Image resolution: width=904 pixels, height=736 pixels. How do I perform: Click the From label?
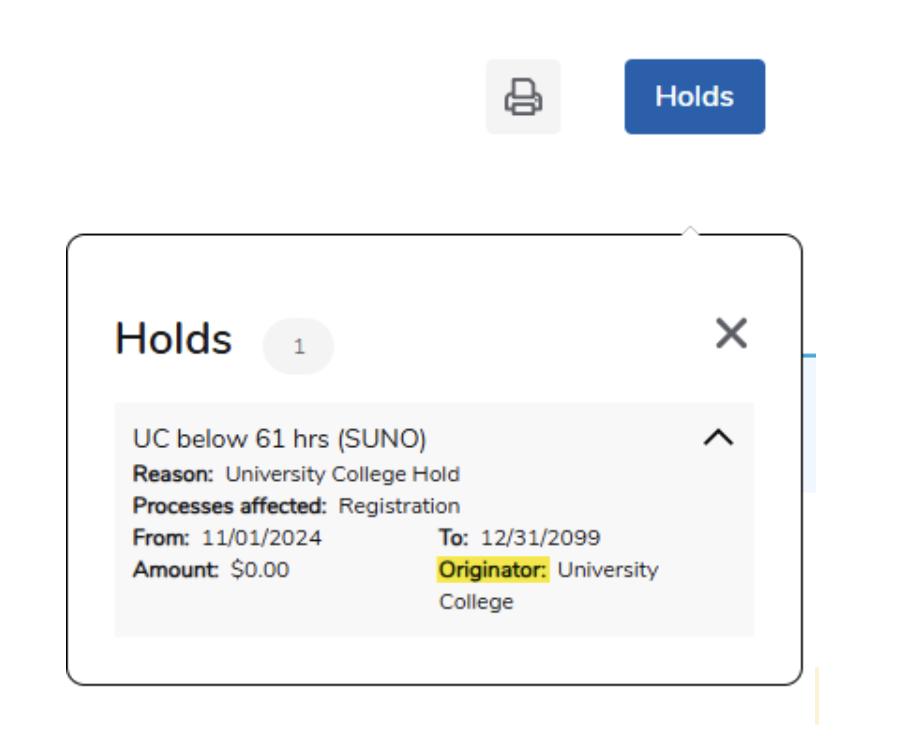point(161,538)
